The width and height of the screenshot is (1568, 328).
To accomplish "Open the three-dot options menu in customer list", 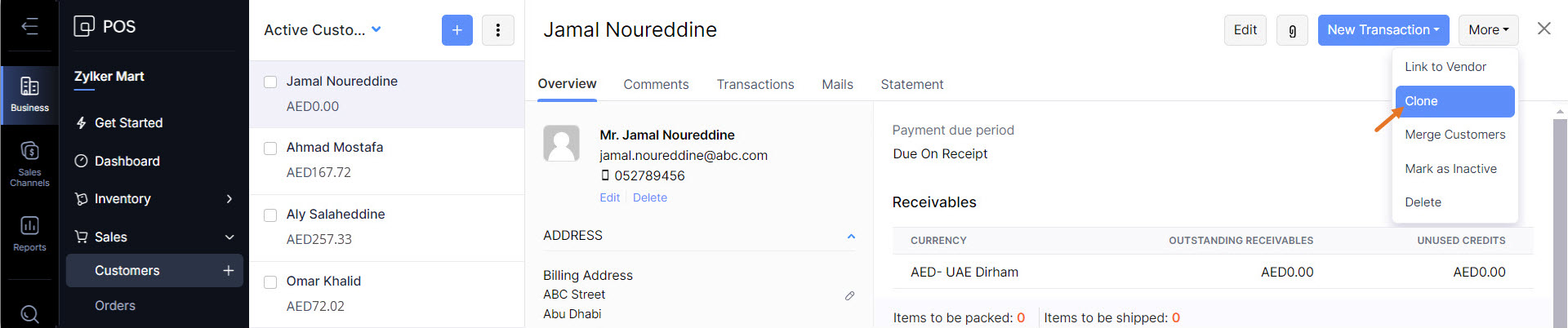I will tap(497, 30).
